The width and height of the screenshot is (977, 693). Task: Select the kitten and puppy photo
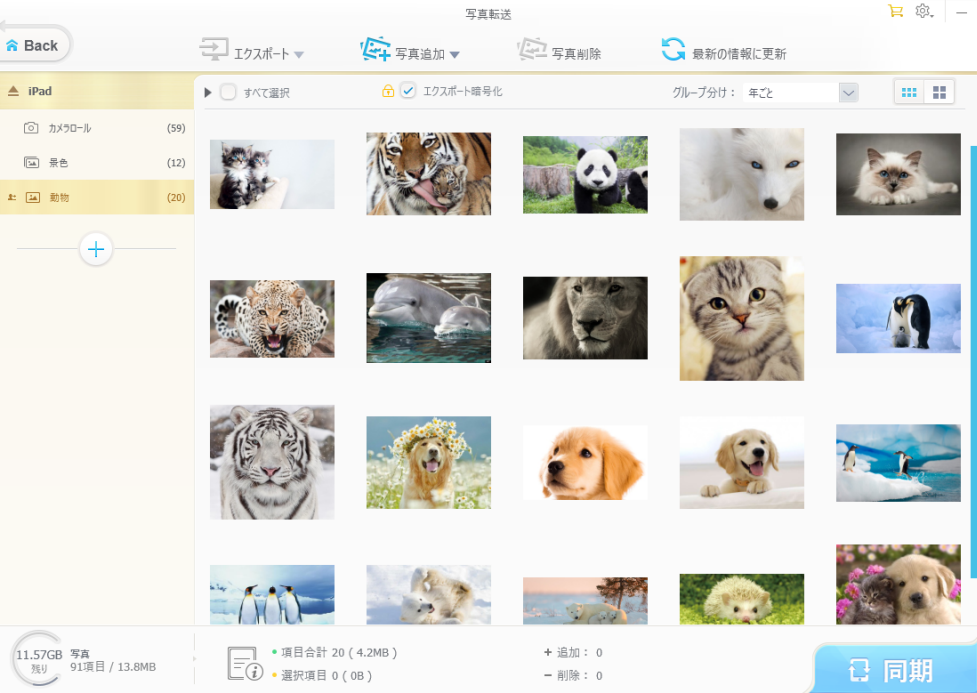[x=898, y=585]
